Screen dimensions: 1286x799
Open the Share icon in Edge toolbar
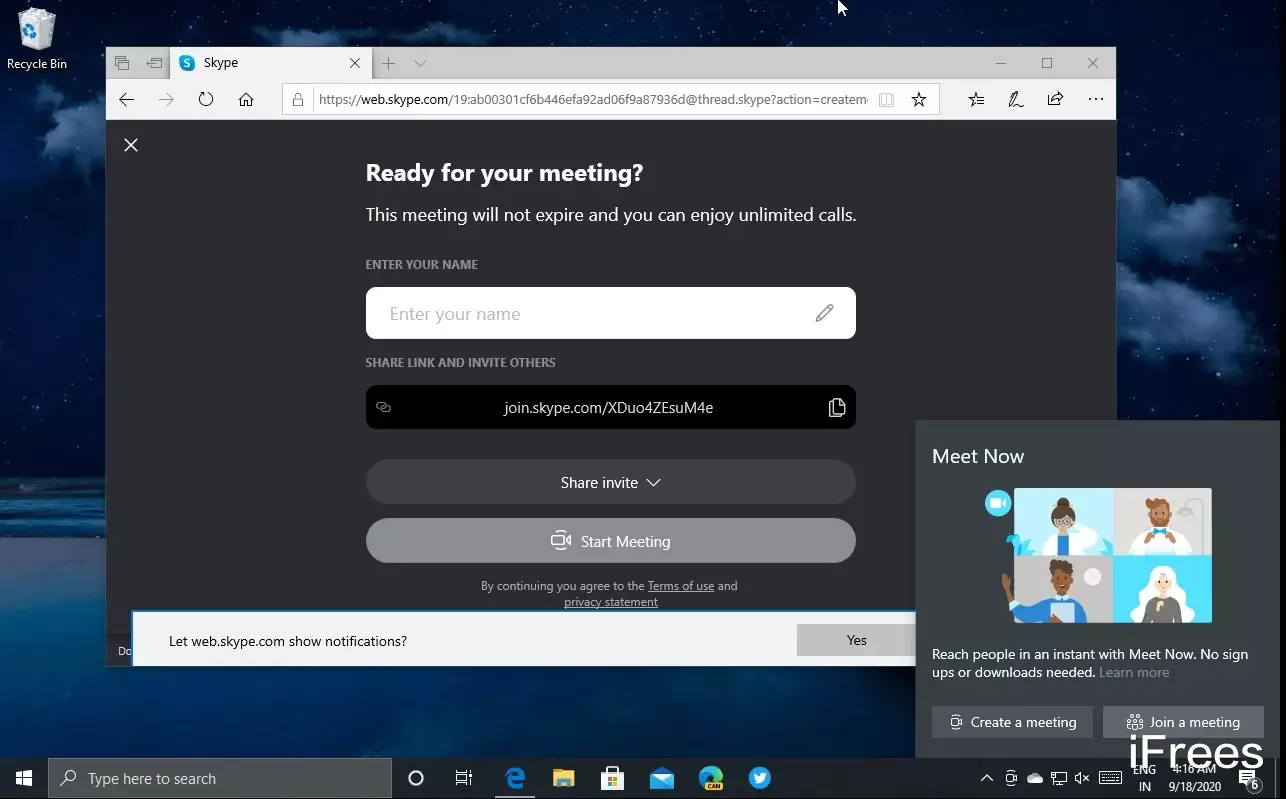coord(1055,99)
